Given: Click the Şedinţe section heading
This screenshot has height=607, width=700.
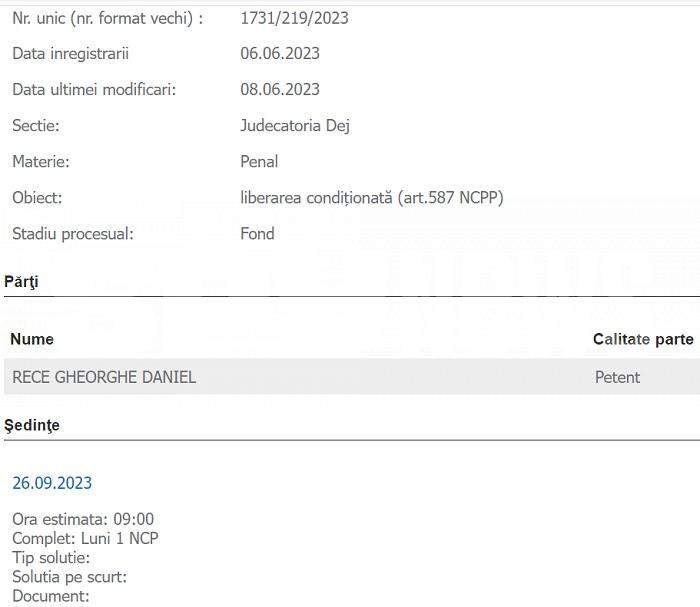Looking at the screenshot, I should point(32,425).
